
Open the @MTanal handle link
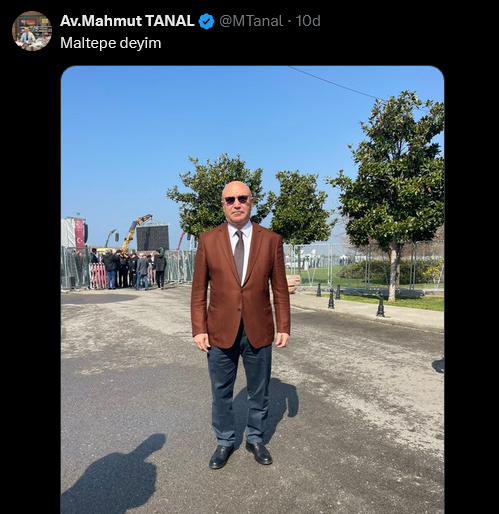click(x=251, y=21)
